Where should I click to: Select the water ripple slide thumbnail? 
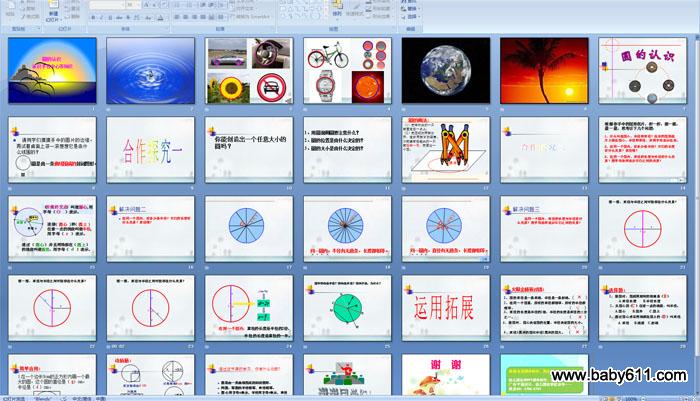[x=150, y=71]
